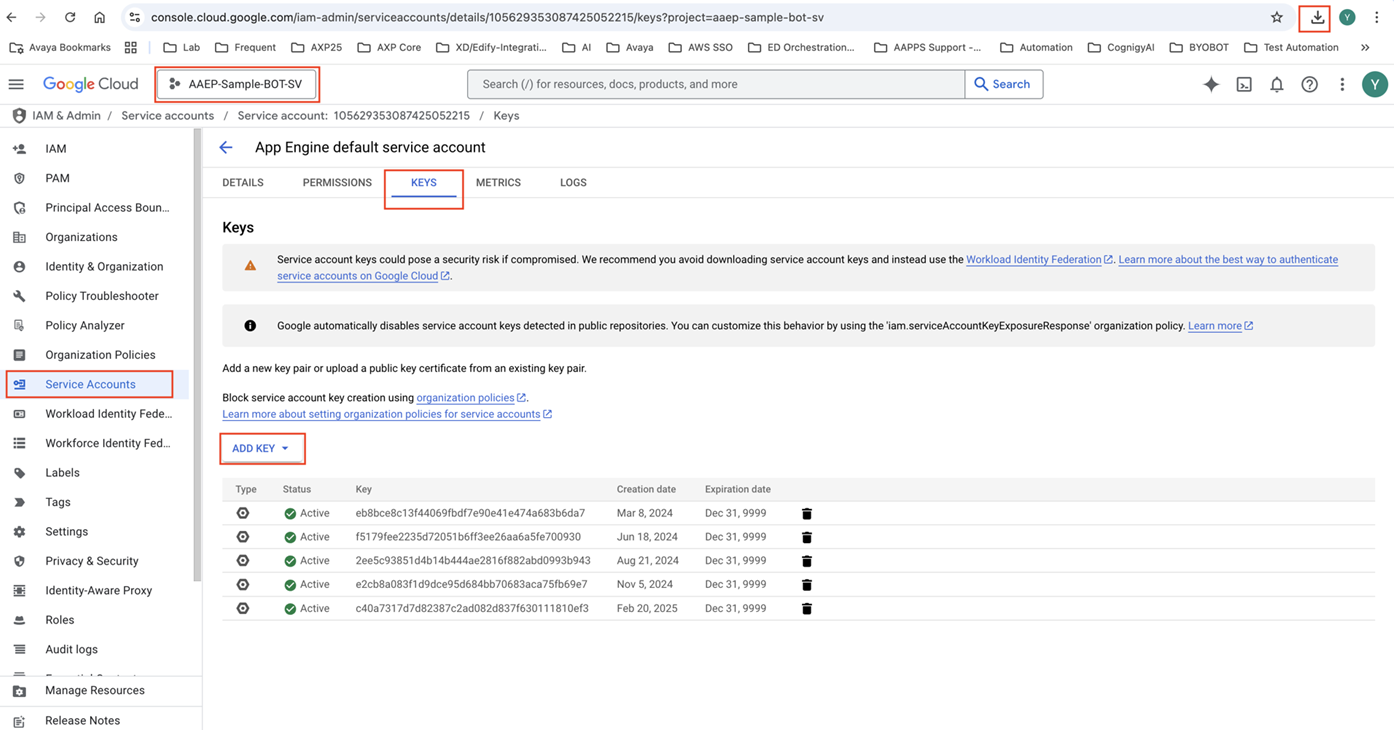The image size is (1394, 730).
Task: Delete key created Nov 5, 2024
Action: tap(807, 585)
